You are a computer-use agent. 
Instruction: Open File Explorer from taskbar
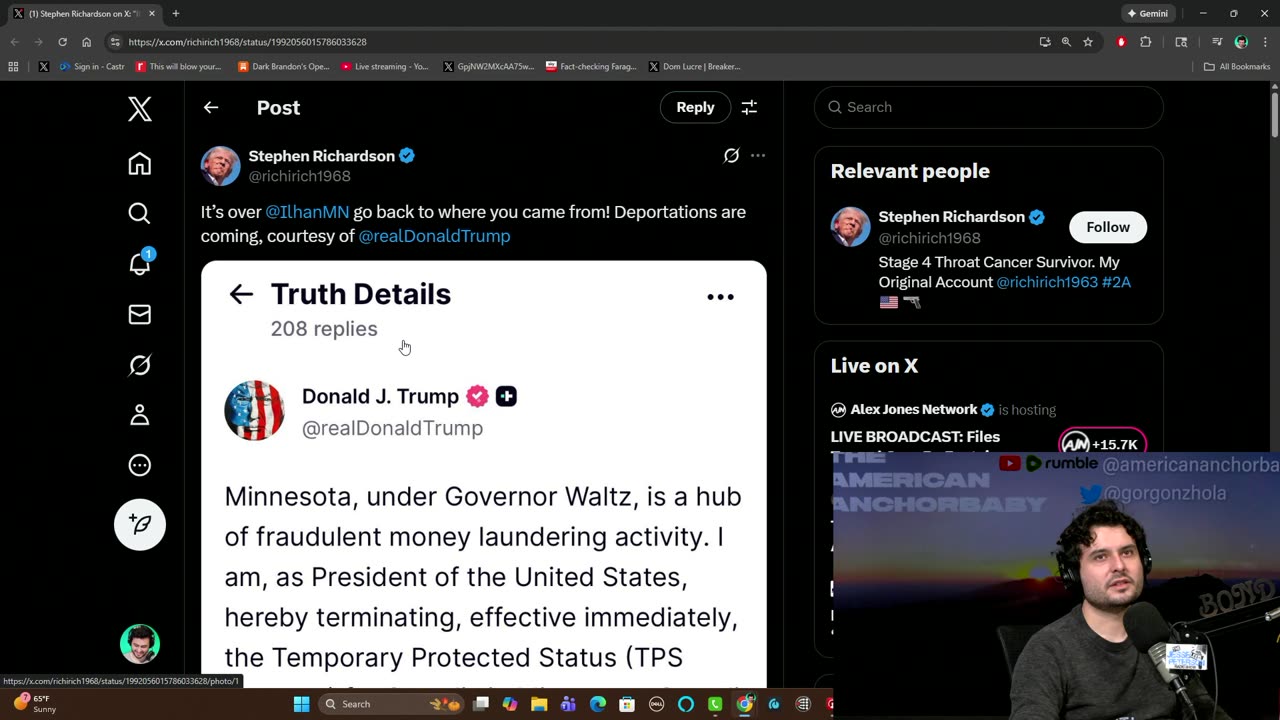[539, 704]
